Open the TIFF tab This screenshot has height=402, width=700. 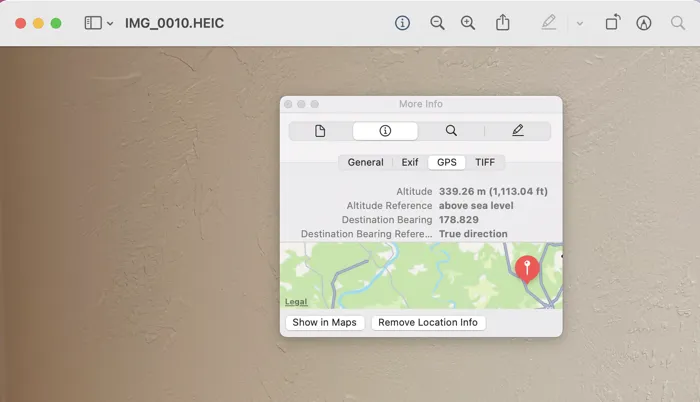484,162
